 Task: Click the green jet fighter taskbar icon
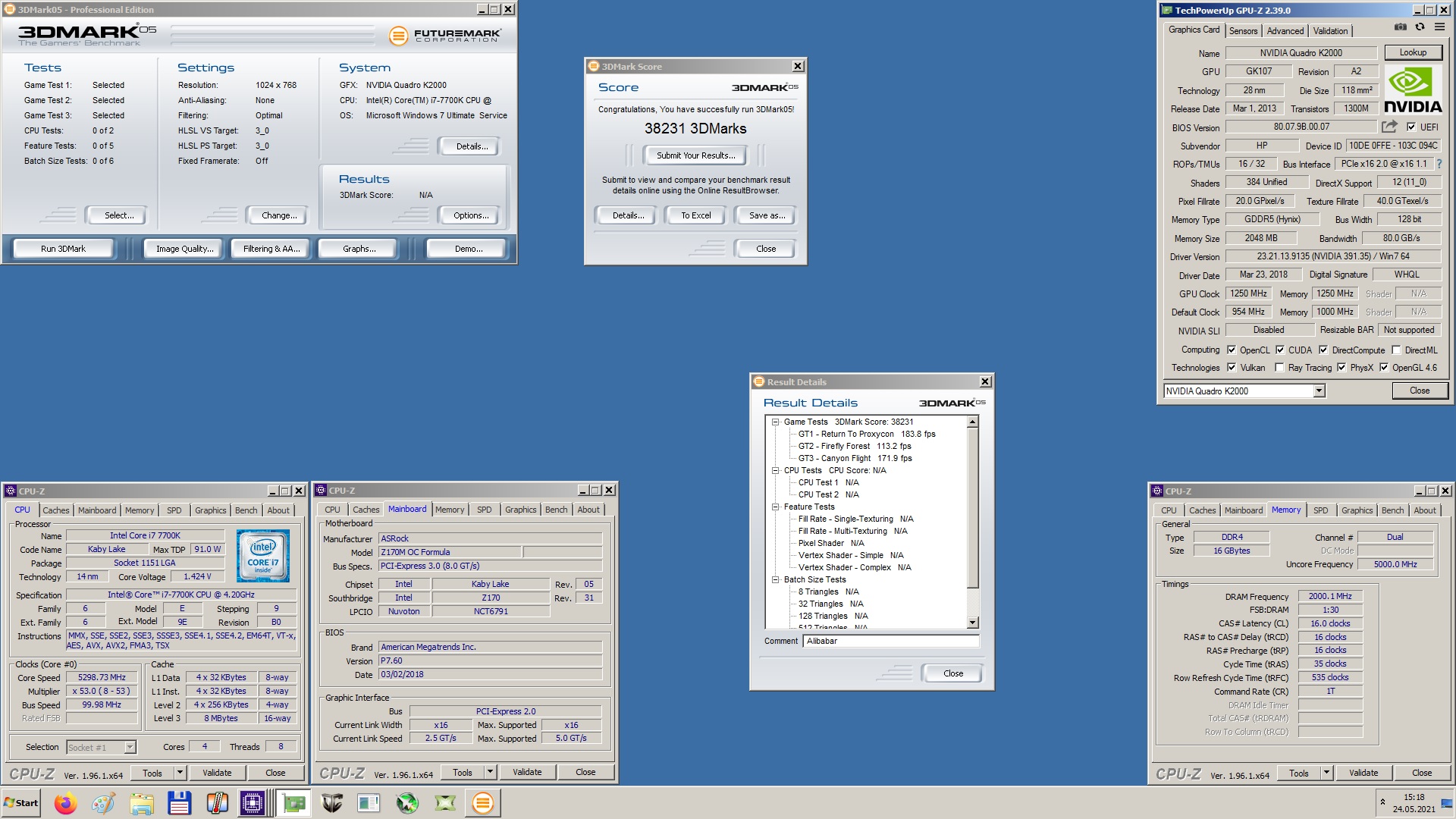tap(407, 803)
